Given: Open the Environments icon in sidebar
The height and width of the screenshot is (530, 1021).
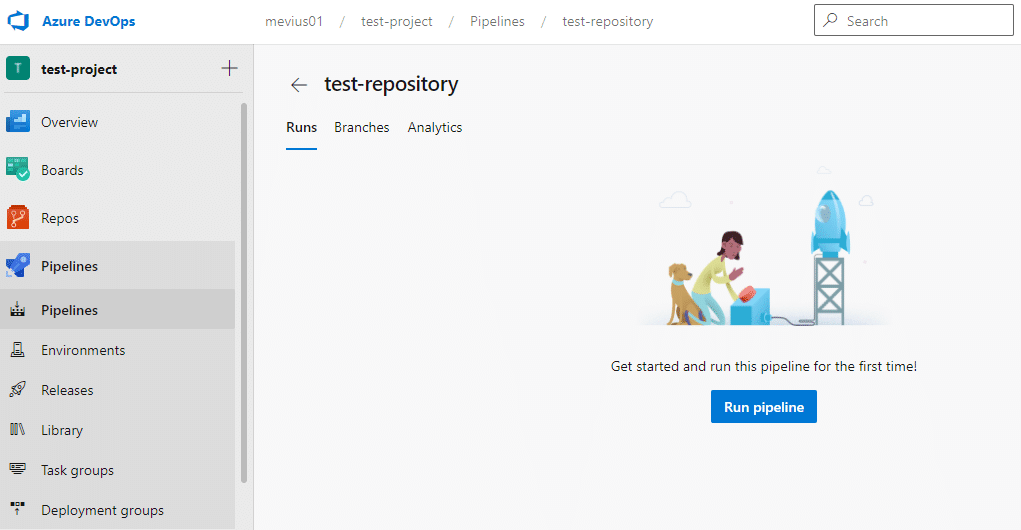Looking at the screenshot, I should tap(18, 350).
